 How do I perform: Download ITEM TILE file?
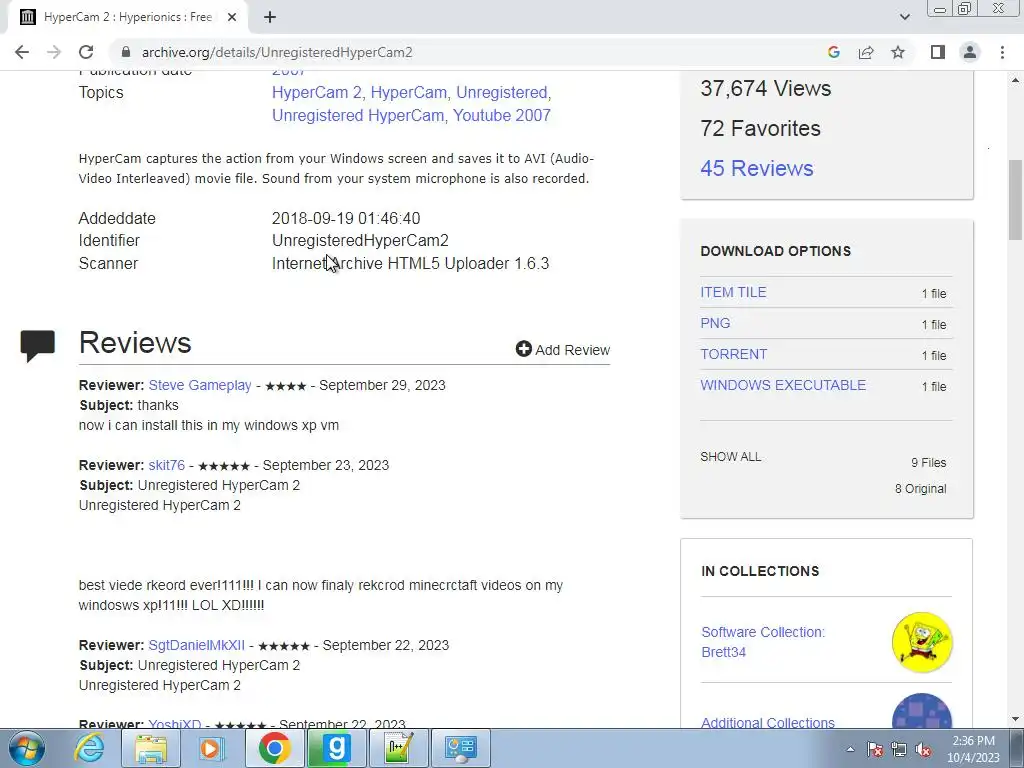(x=733, y=293)
